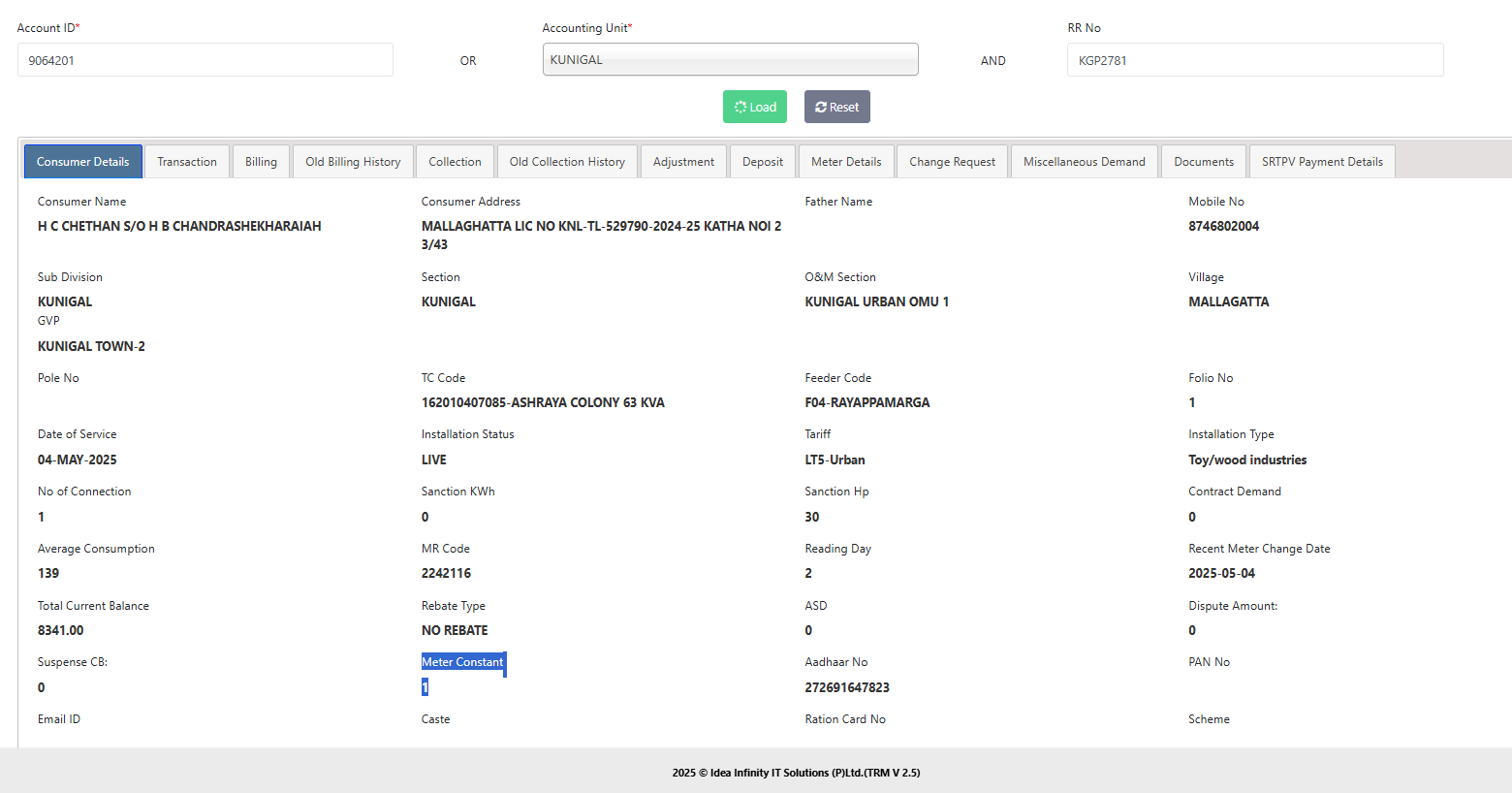Switch to the Adjustment tab

683,162
